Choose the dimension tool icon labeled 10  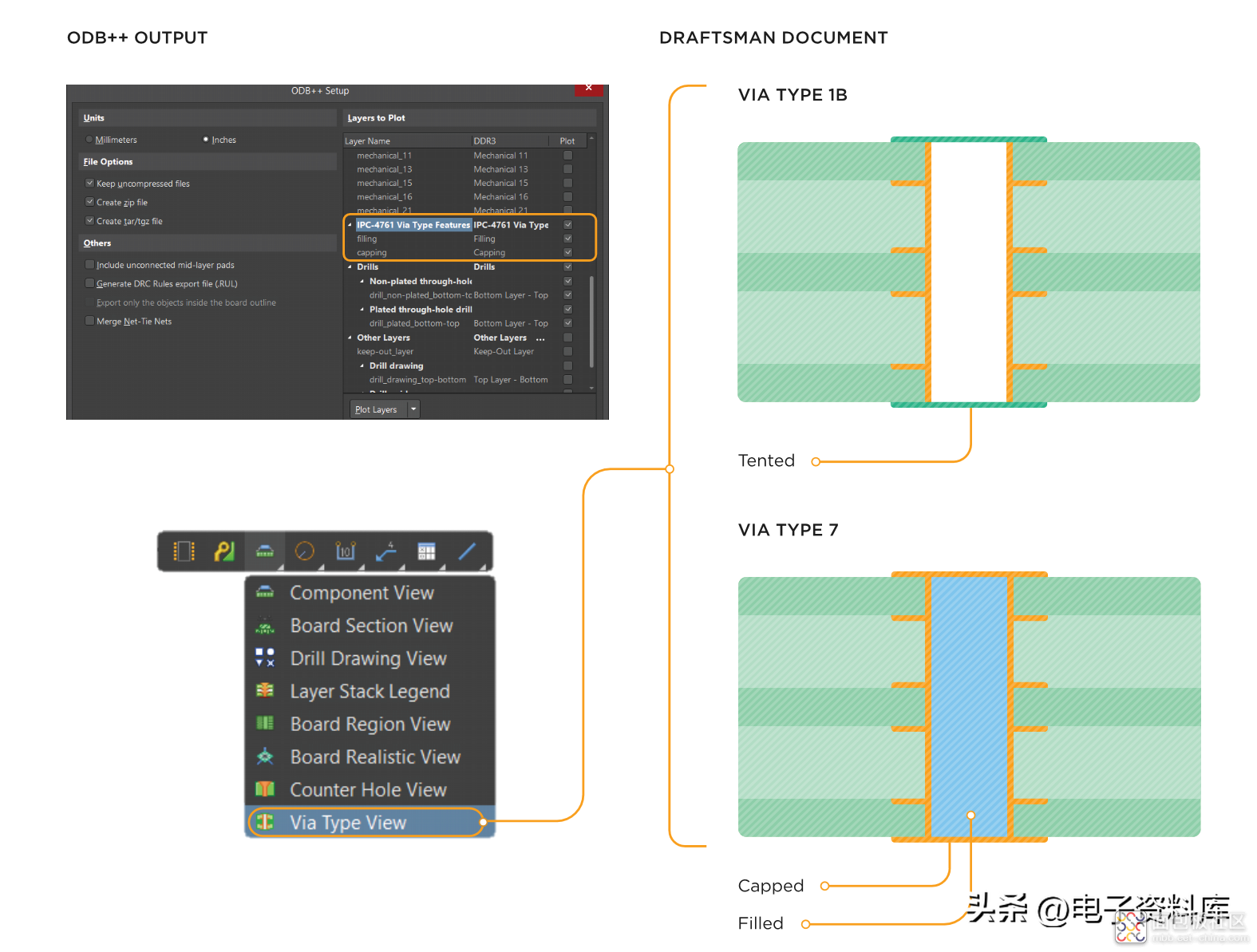[x=346, y=551]
